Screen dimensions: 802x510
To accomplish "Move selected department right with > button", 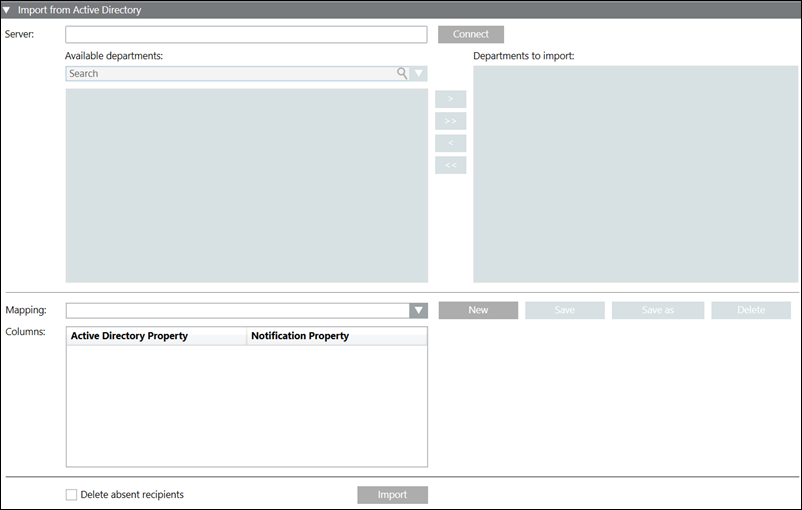I will tap(450, 99).
